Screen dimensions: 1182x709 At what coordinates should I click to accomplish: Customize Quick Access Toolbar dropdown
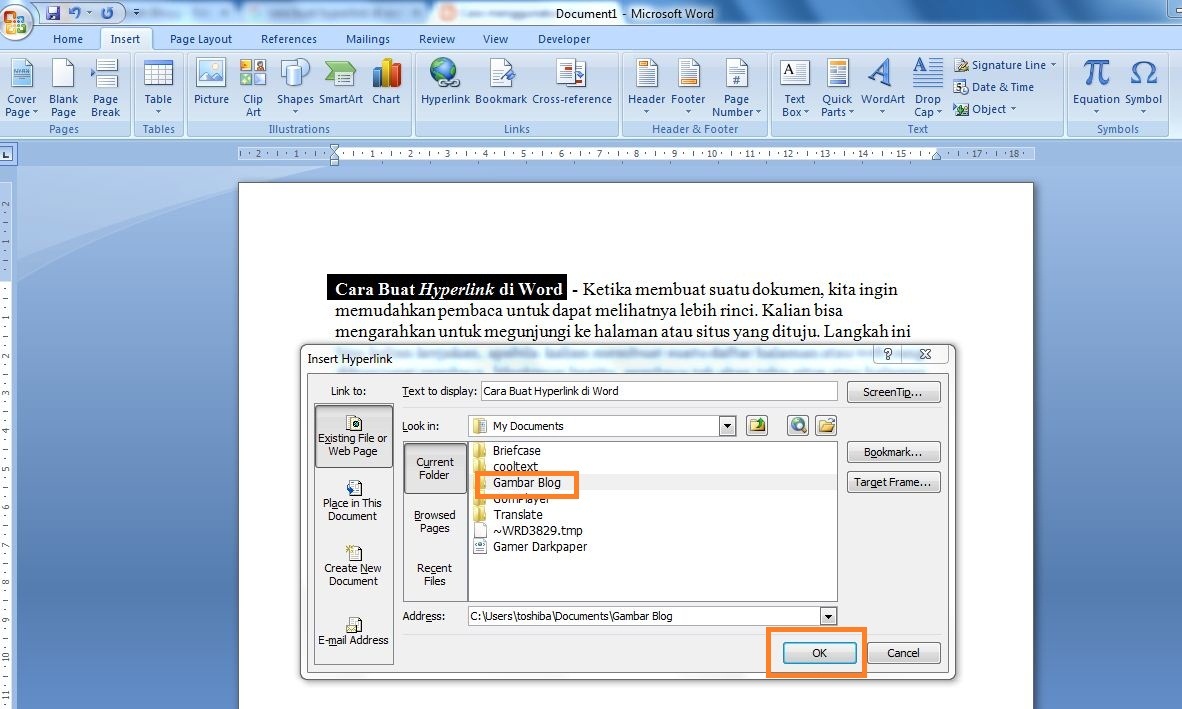click(x=136, y=13)
